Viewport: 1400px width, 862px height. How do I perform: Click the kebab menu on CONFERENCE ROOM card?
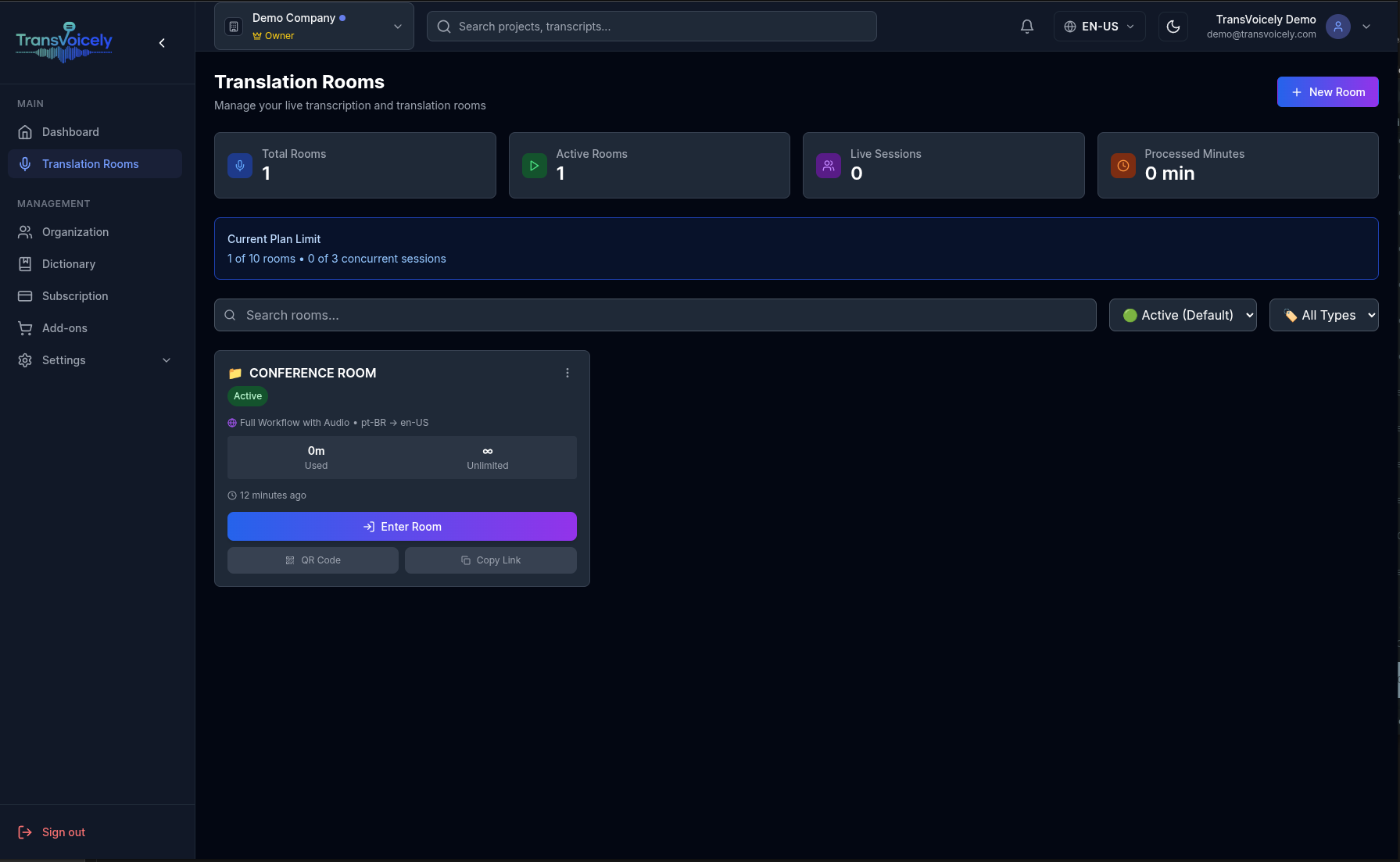[x=568, y=373]
